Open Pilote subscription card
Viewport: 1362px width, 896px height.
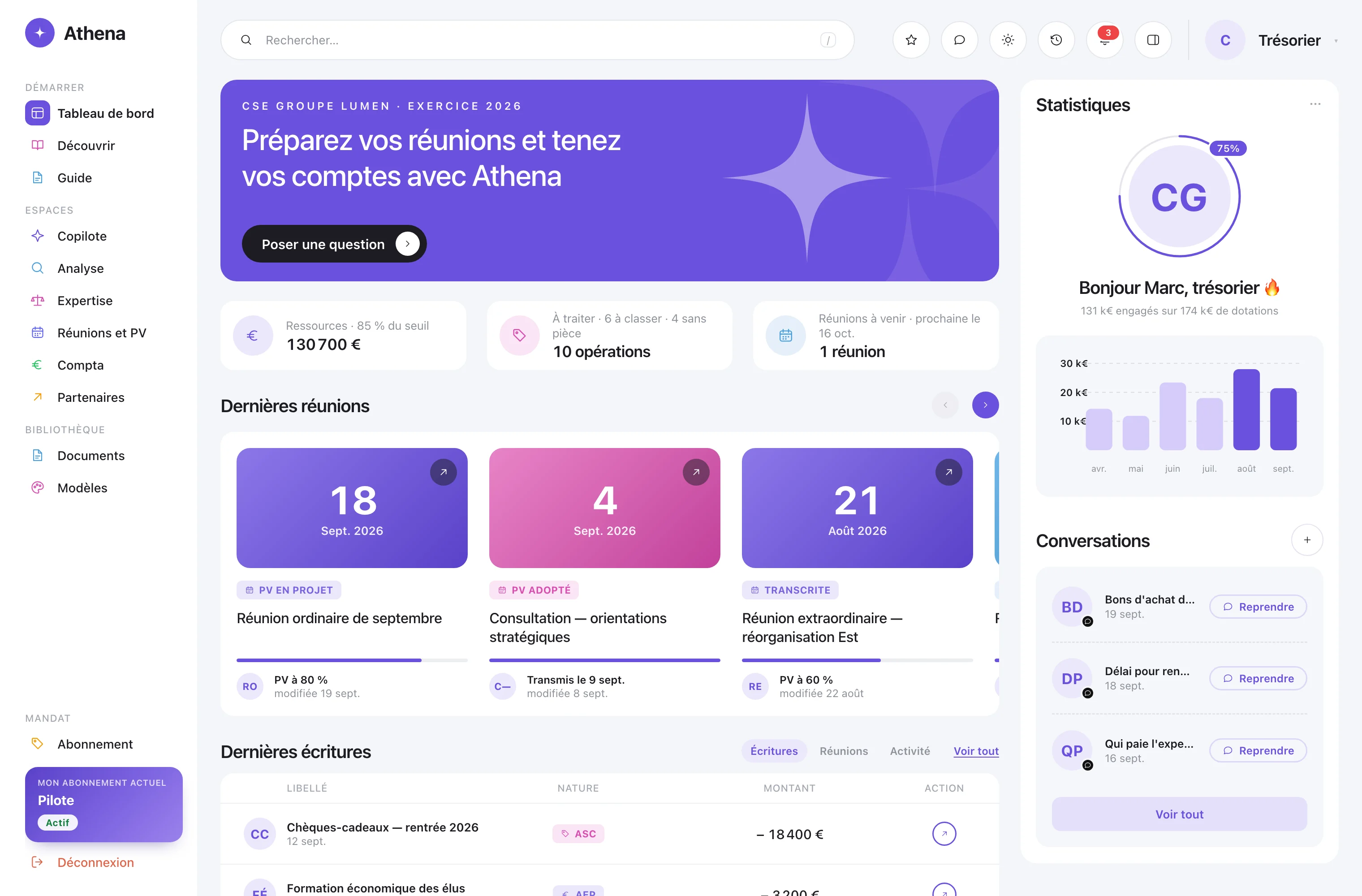[x=103, y=804]
